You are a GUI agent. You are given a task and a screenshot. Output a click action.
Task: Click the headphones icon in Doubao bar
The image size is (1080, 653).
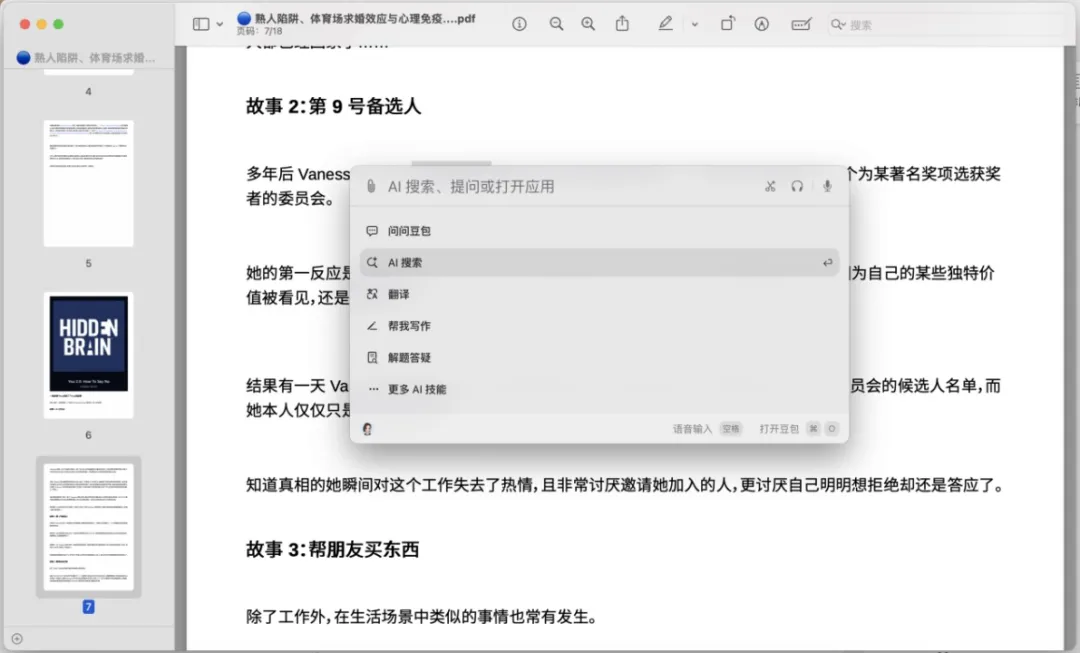point(797,186)
